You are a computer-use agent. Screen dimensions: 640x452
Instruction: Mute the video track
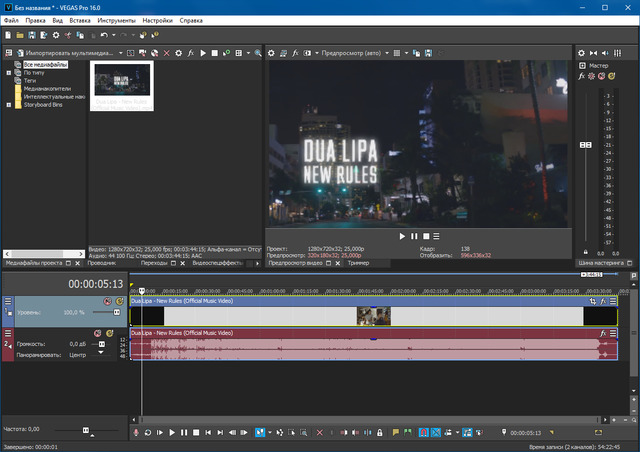click(x=107, y=301)
